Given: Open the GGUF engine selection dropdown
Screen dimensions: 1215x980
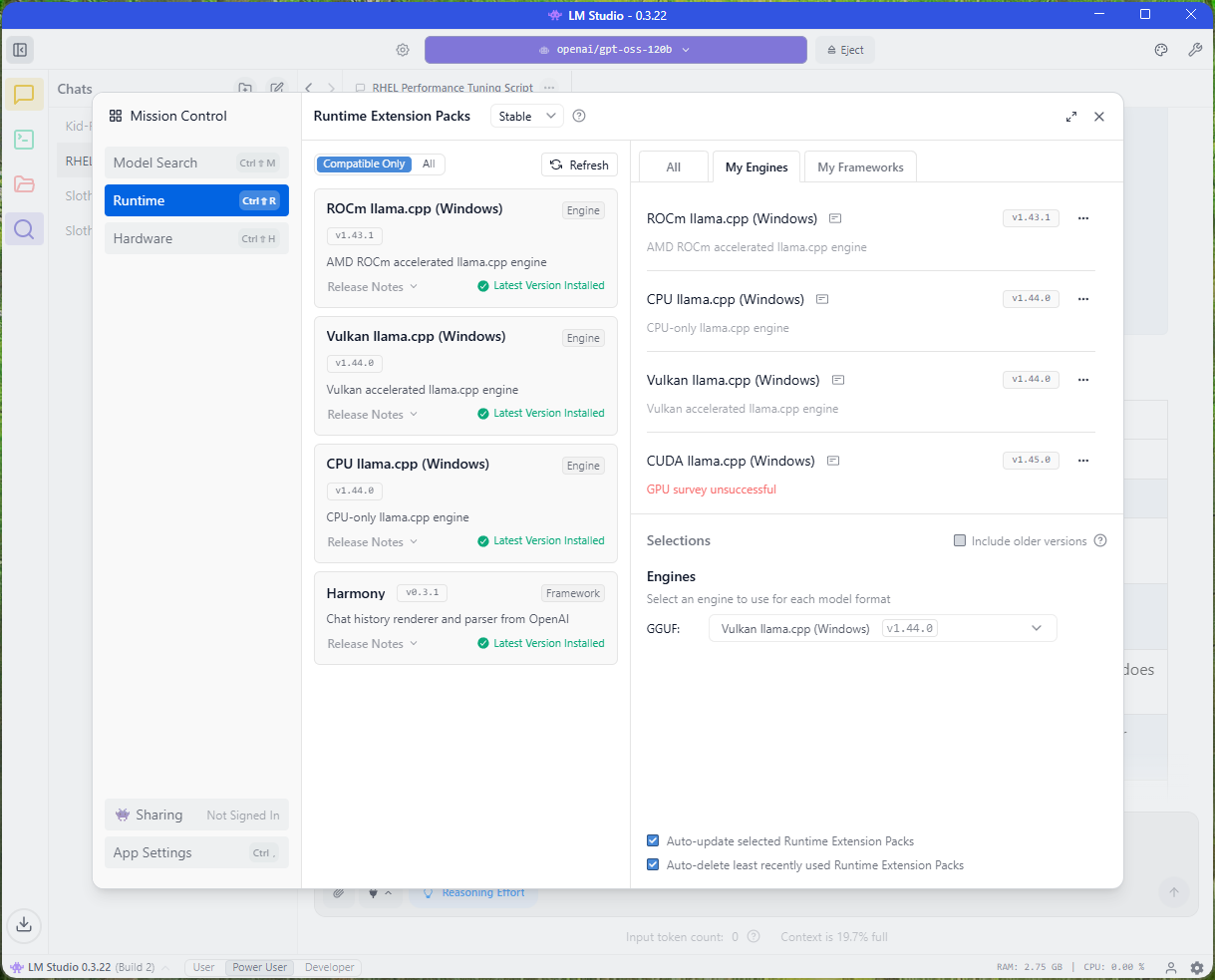Looking at the screenshot, I should [882, 628].
